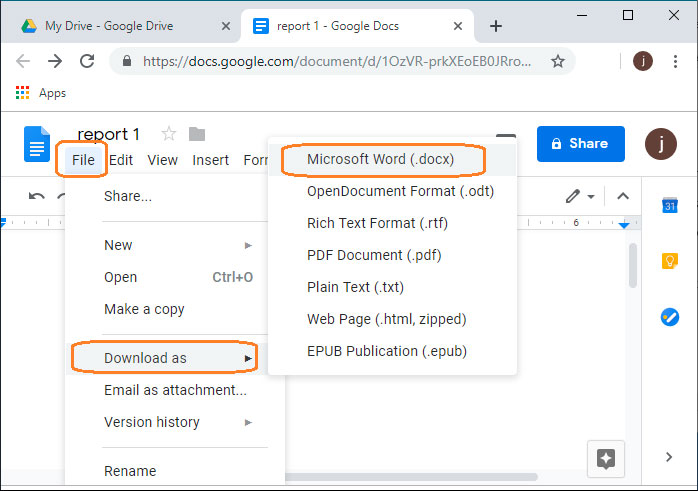Bookmark this page with the star icon
The height and width of the screenshot is (491, 698).
coord(558,61)
